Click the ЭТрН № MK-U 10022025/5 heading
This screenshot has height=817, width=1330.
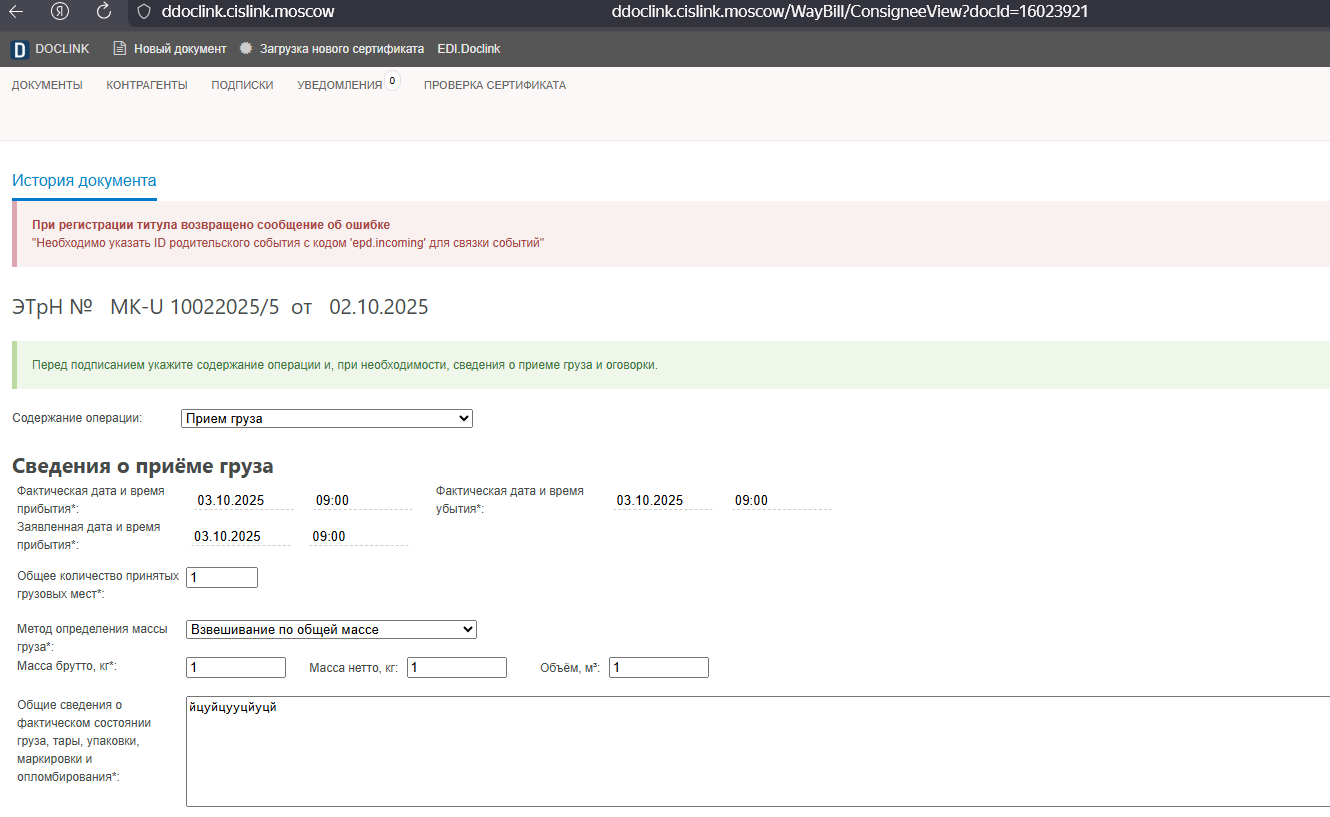click(220, 307)
